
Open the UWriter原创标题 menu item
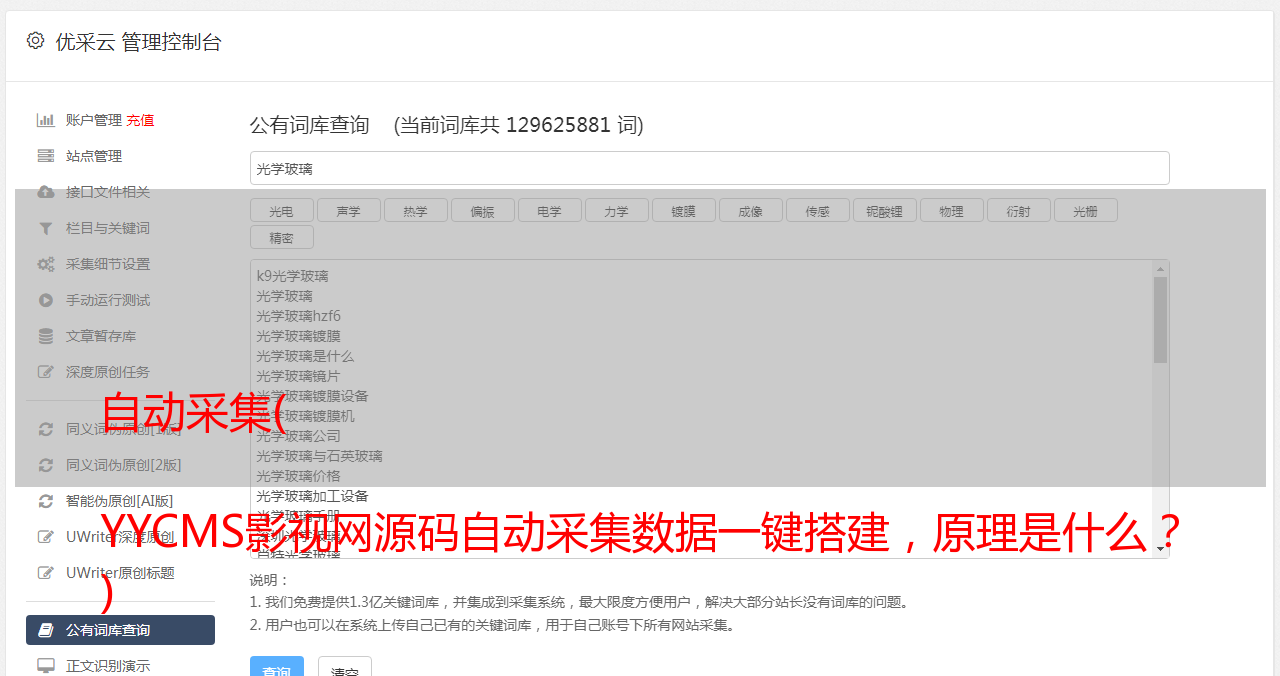[120, 573]
